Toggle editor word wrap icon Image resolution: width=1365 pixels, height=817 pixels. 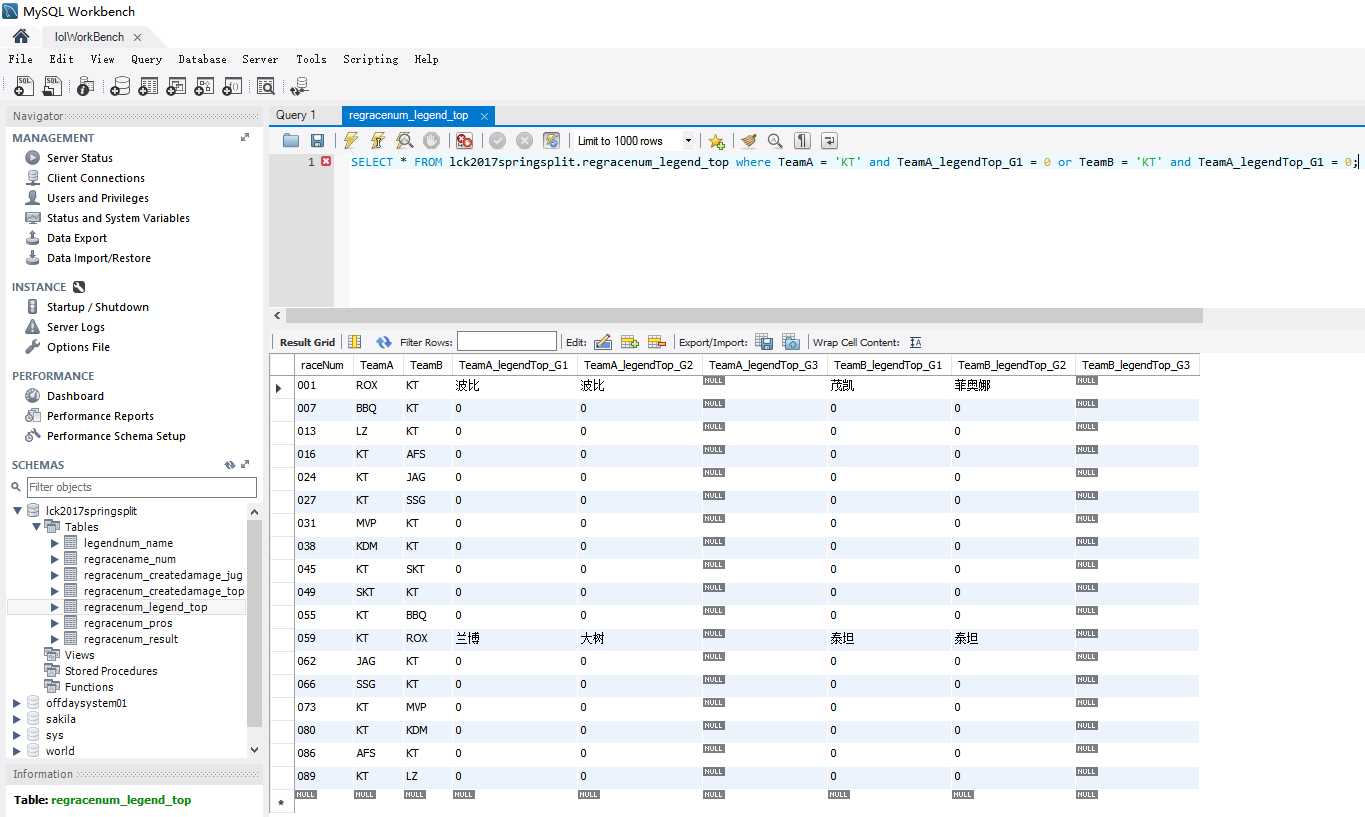point(829,141)
